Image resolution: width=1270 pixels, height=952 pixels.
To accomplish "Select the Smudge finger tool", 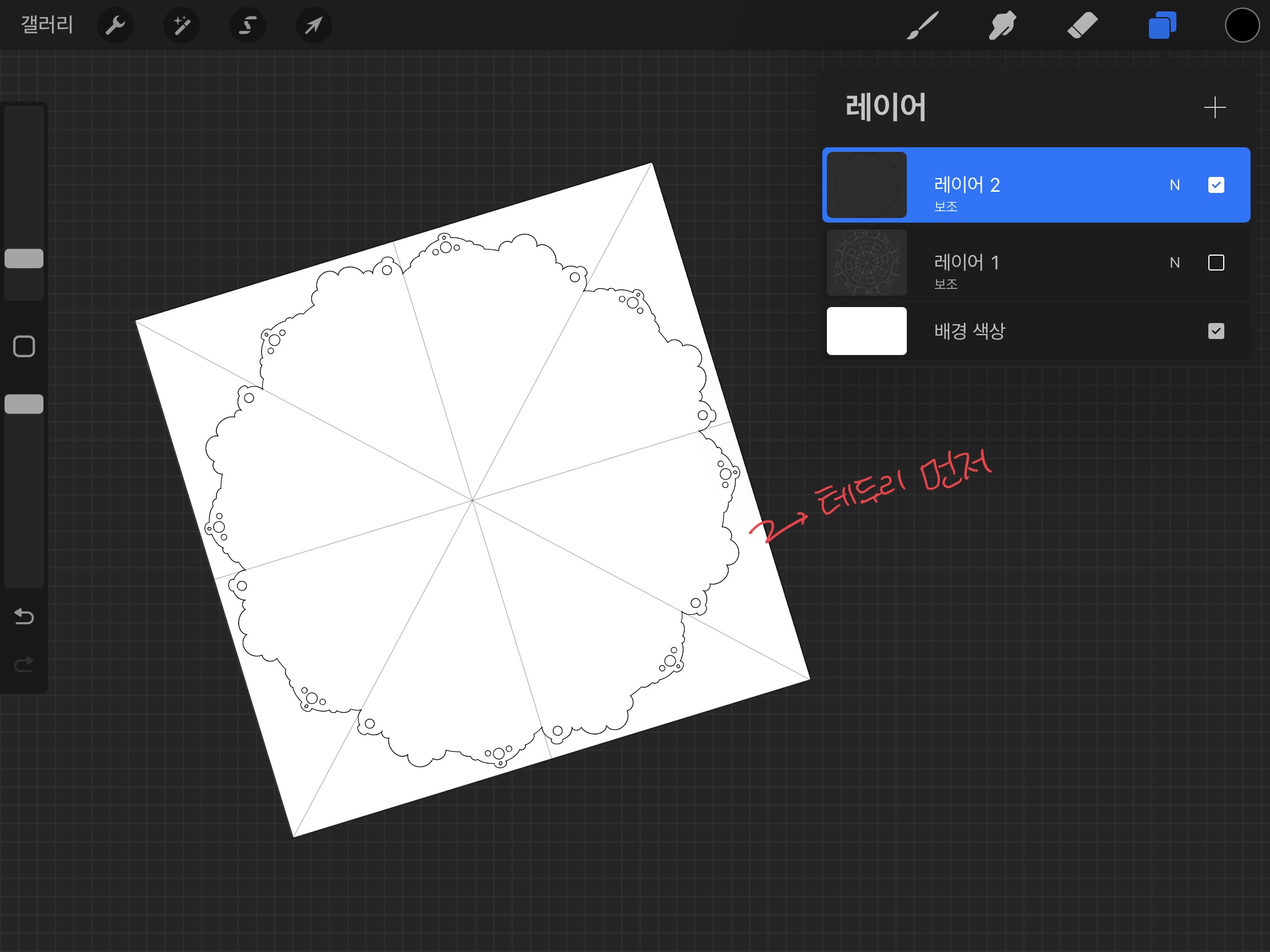I will (x=1002, y=25).
